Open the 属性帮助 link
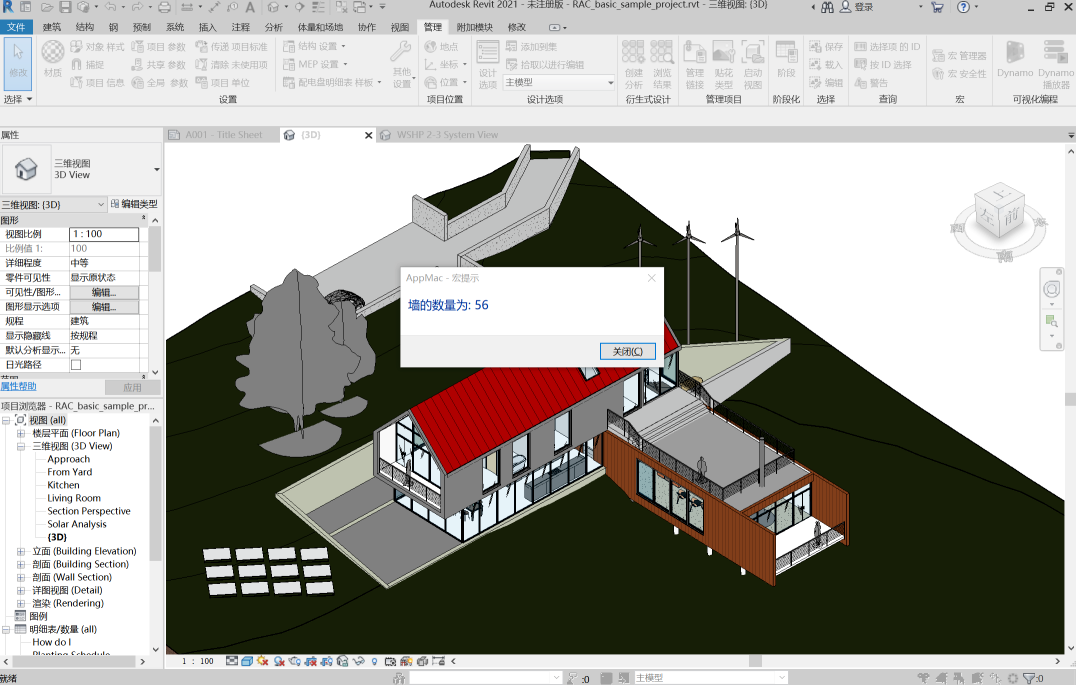Image resolution: width=1076 pixels, height=685 pixels. point(19,386)
